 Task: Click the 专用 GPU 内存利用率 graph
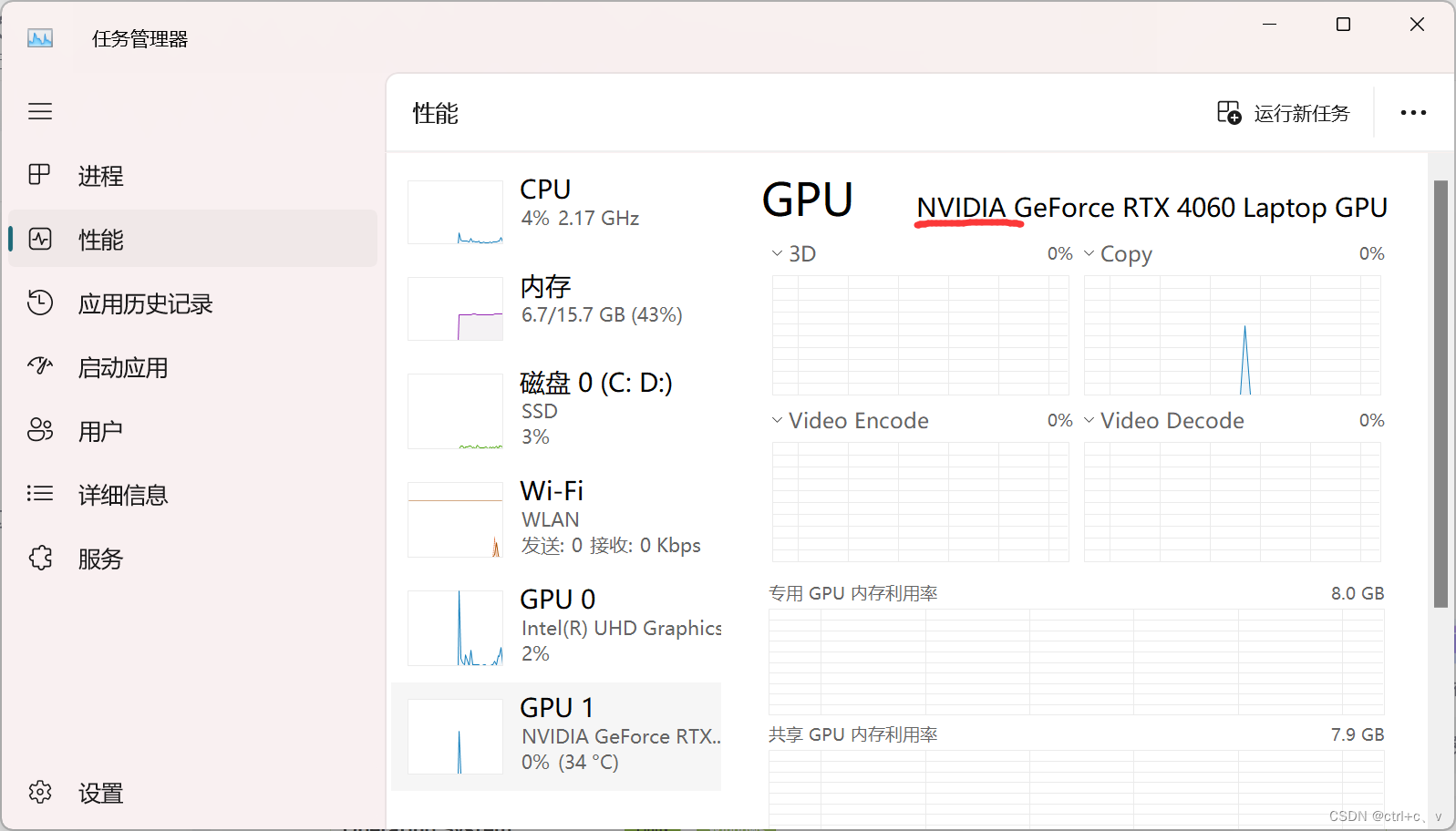coord(1077,662)
